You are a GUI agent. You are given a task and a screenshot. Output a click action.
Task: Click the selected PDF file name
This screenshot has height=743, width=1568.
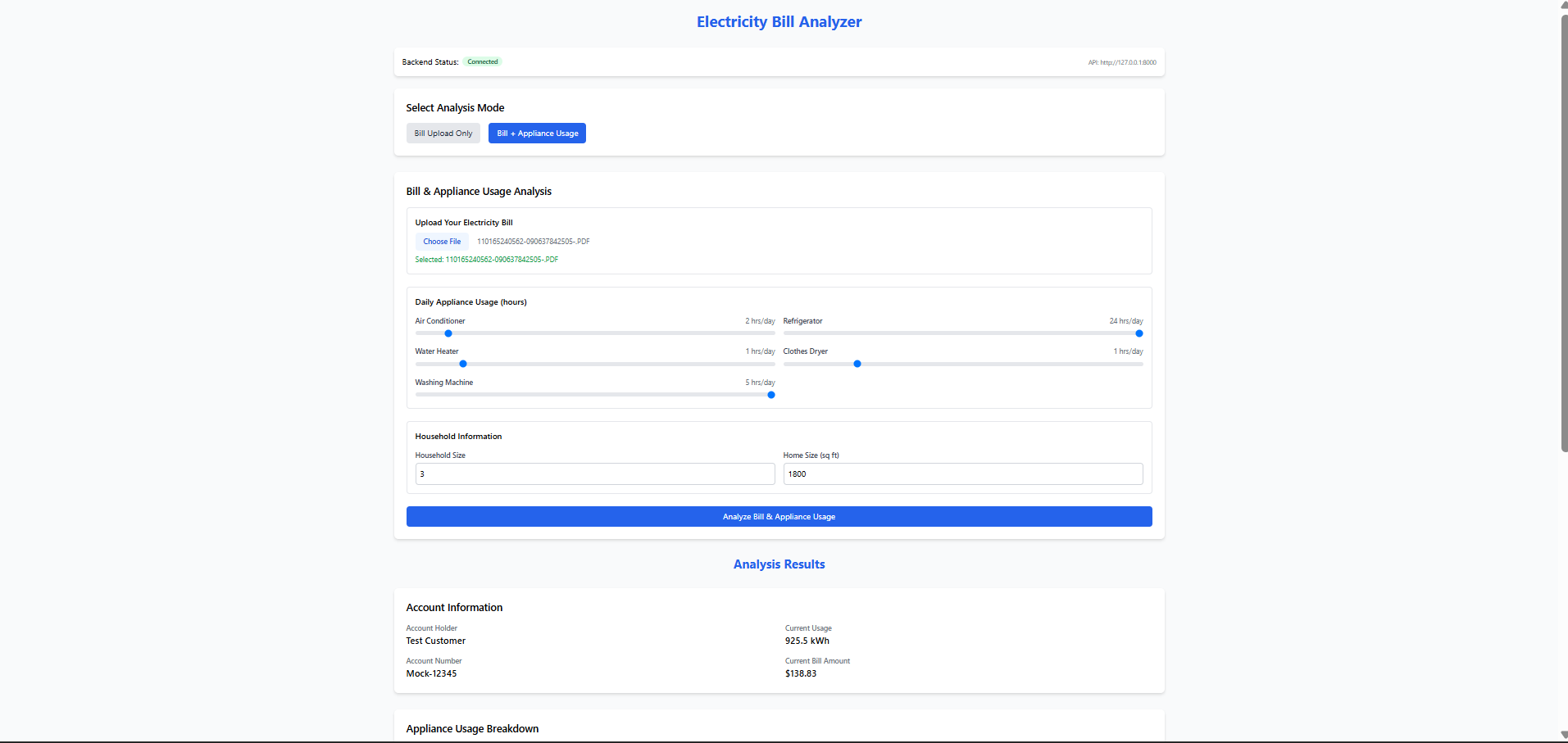click(x=486, y=259)
